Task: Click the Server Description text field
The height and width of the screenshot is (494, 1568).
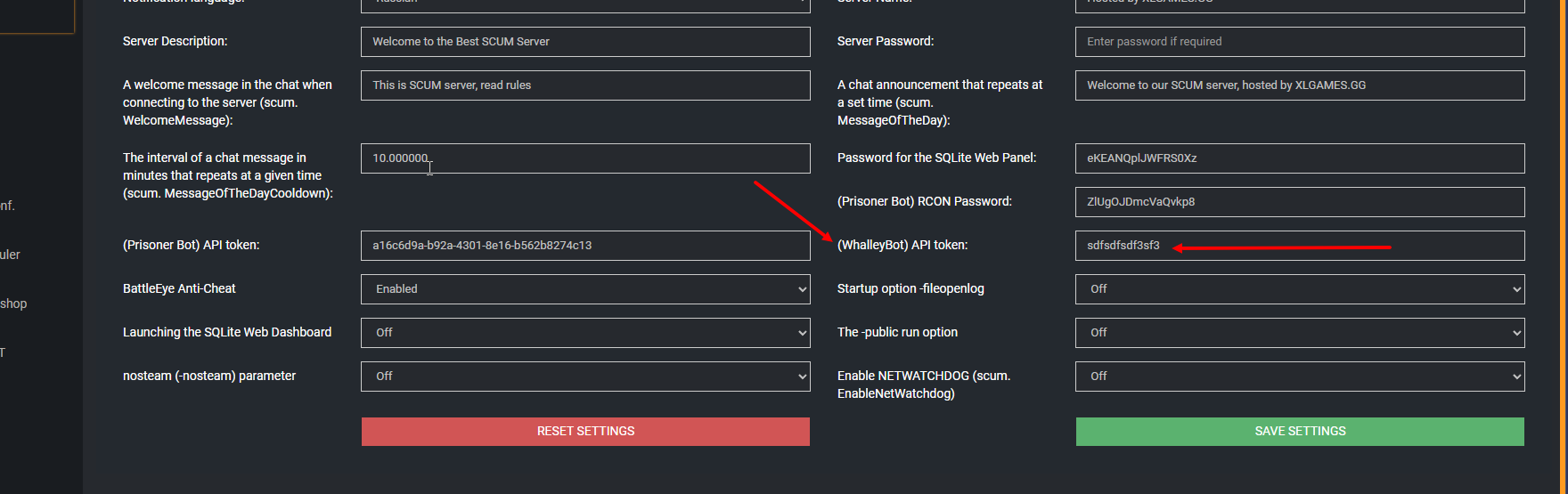Action: (x=585, y=42)
